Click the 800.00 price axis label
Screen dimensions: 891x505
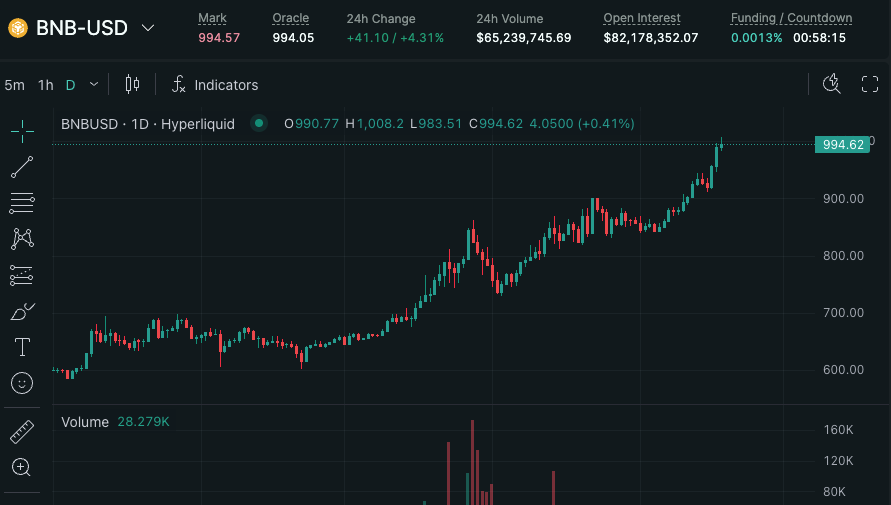point(843,256)
